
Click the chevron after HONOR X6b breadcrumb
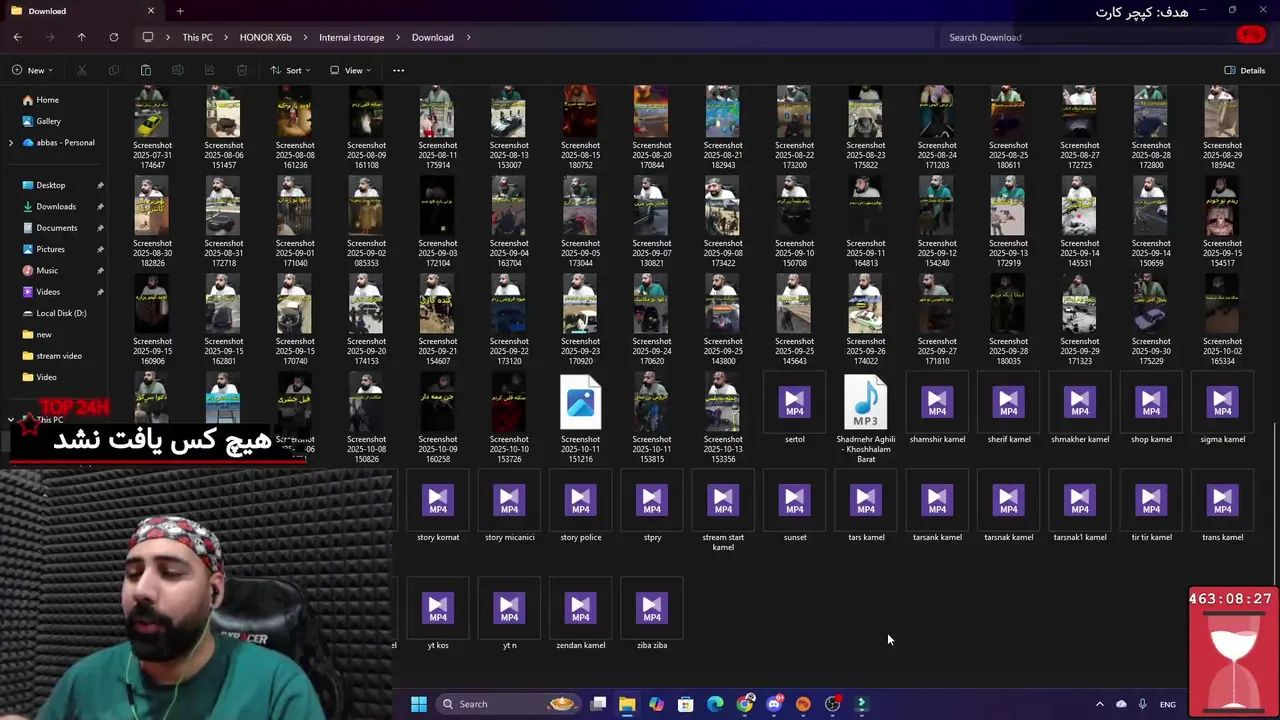click(x=305, y=37)
